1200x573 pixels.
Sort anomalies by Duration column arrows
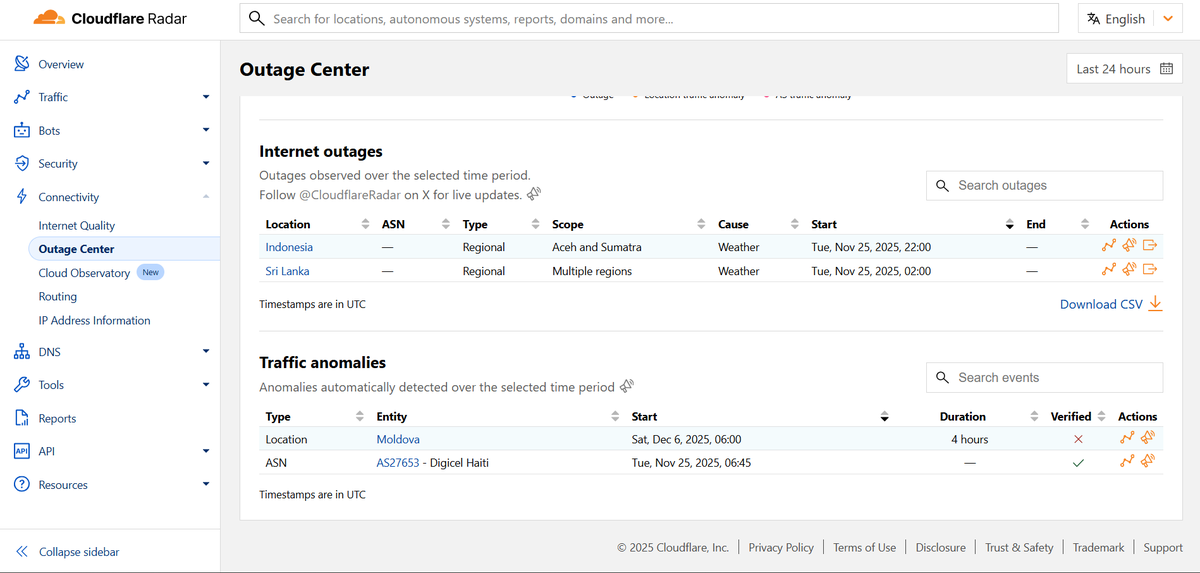pos(1034,416)
